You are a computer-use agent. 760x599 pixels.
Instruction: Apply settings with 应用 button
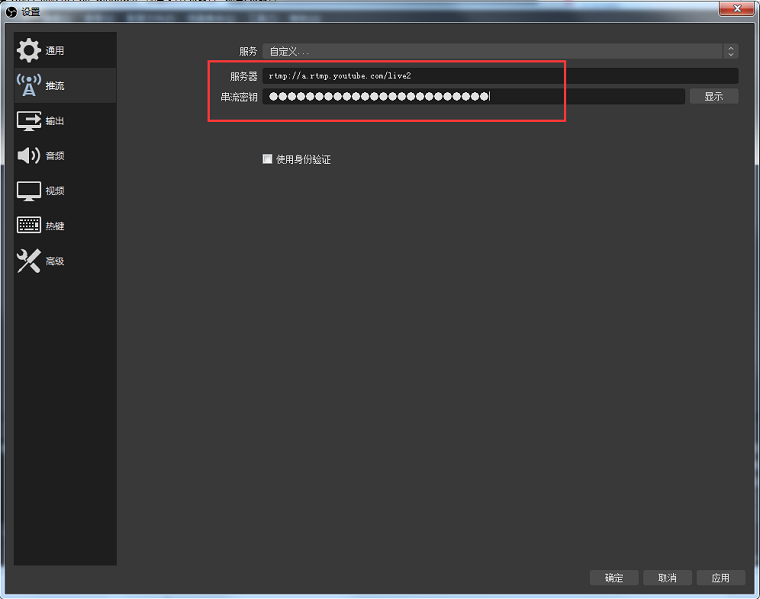[720, 578]
